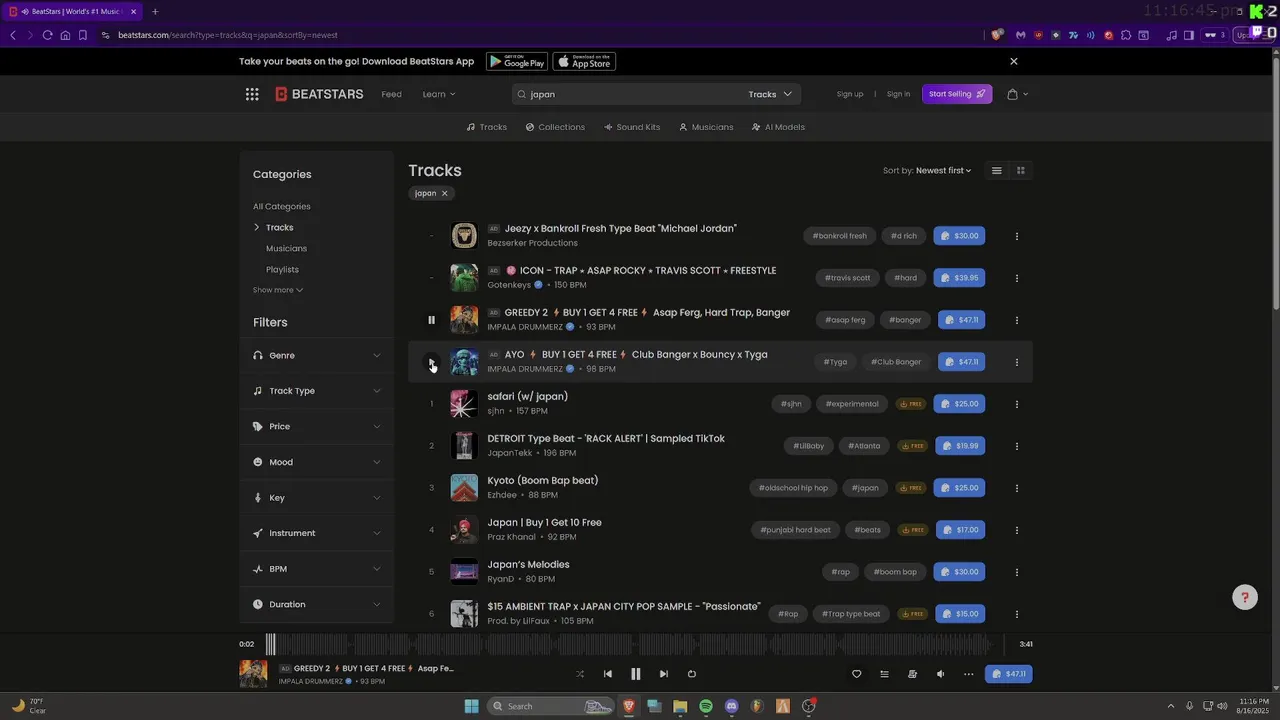Expand the Duration filter

click(316, 604)
